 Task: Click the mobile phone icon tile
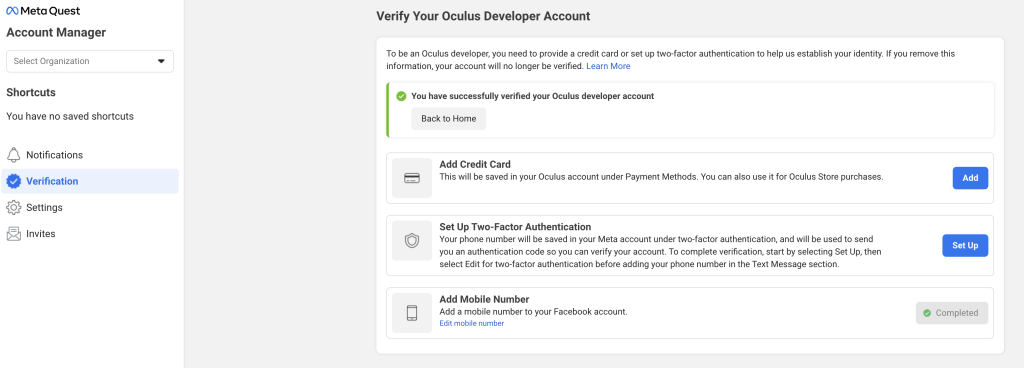(412, 313)
